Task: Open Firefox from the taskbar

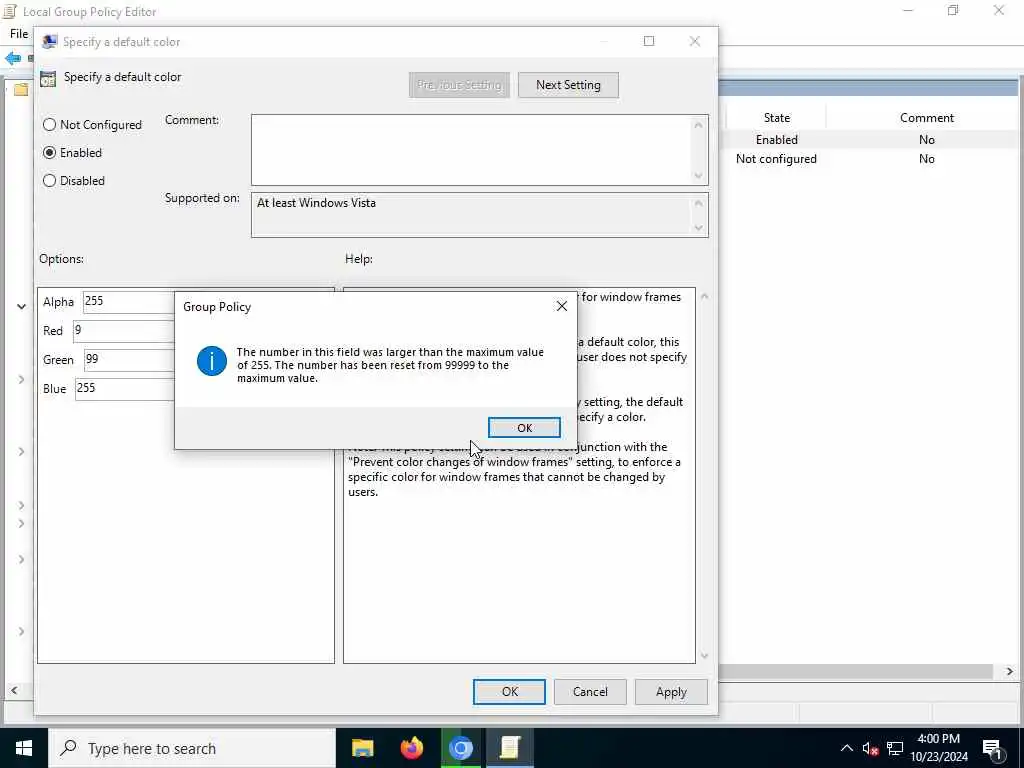Action: click(411, 748)
